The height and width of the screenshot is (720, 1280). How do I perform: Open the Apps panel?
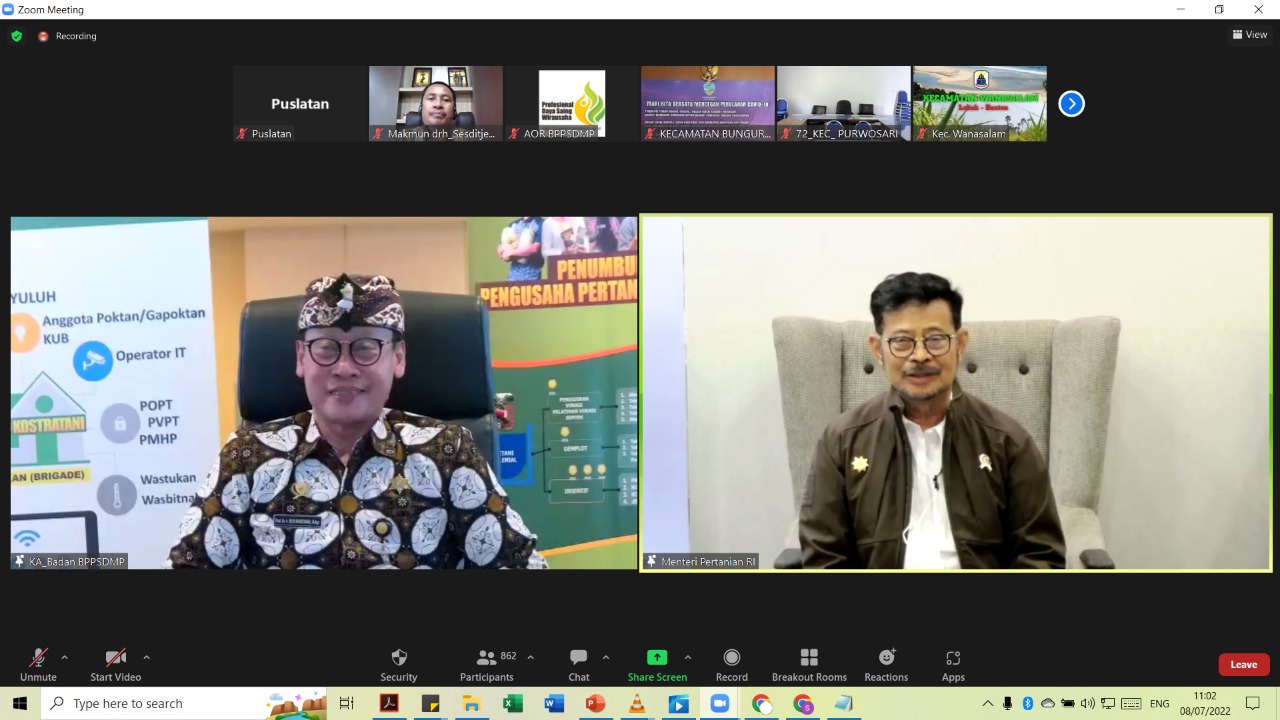[x=953, y=664]
